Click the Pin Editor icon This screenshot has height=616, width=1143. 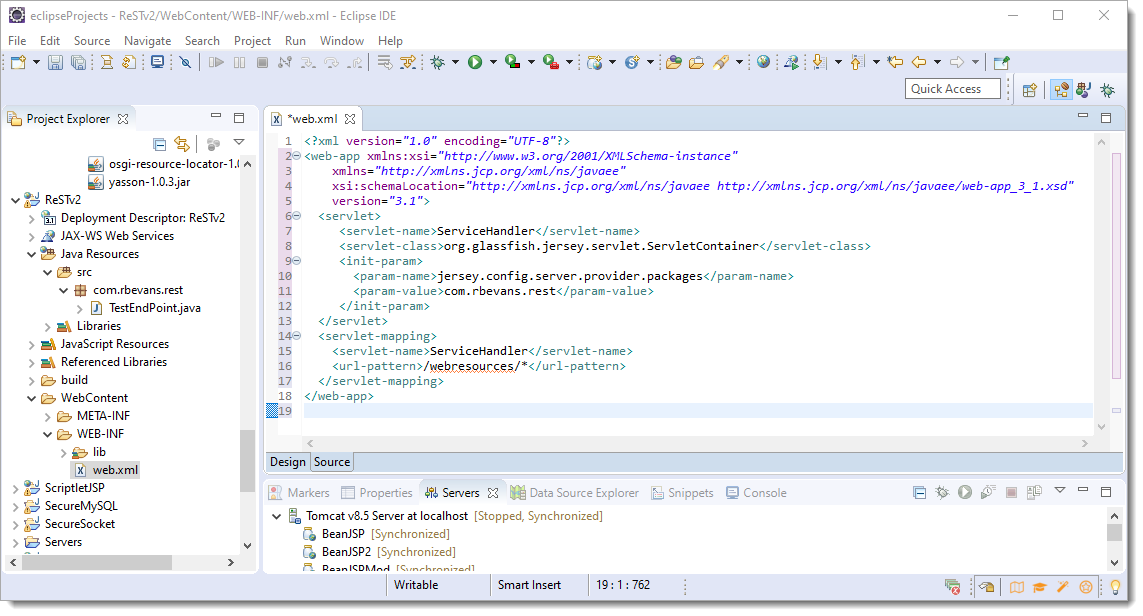(1002, 63)
